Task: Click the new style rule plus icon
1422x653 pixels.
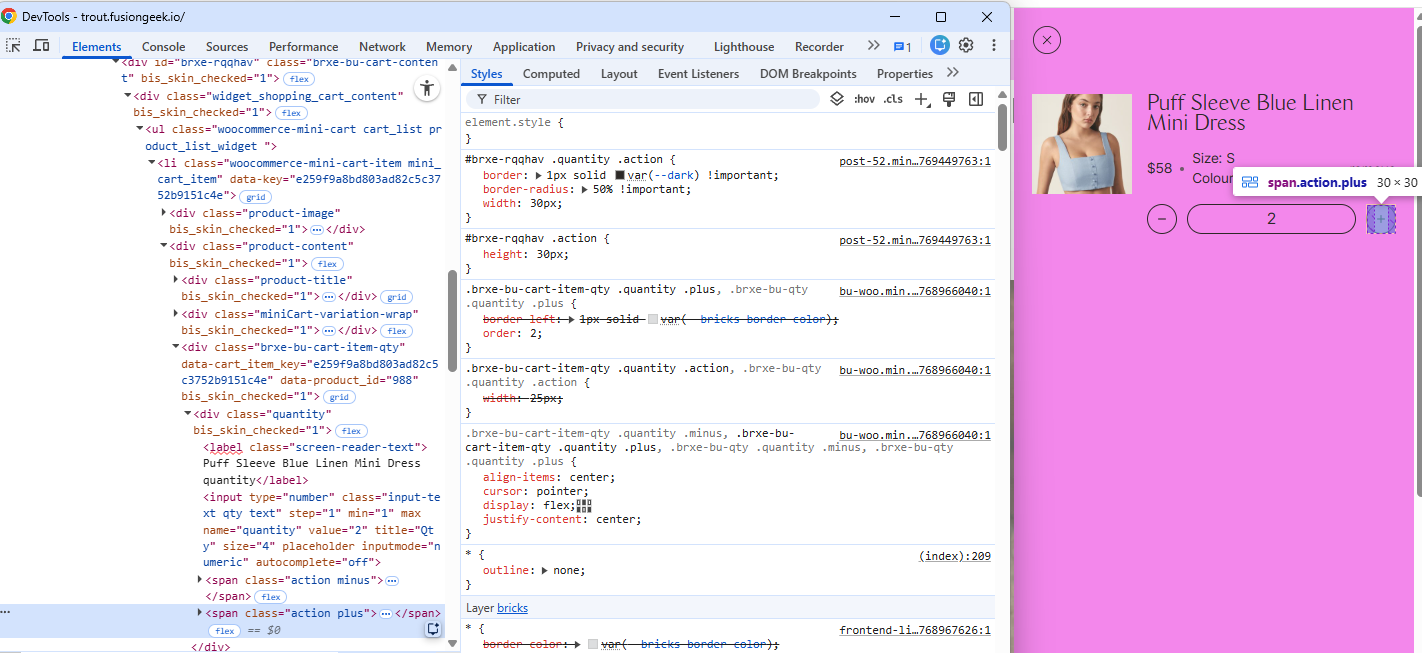Action: [922, 99]
